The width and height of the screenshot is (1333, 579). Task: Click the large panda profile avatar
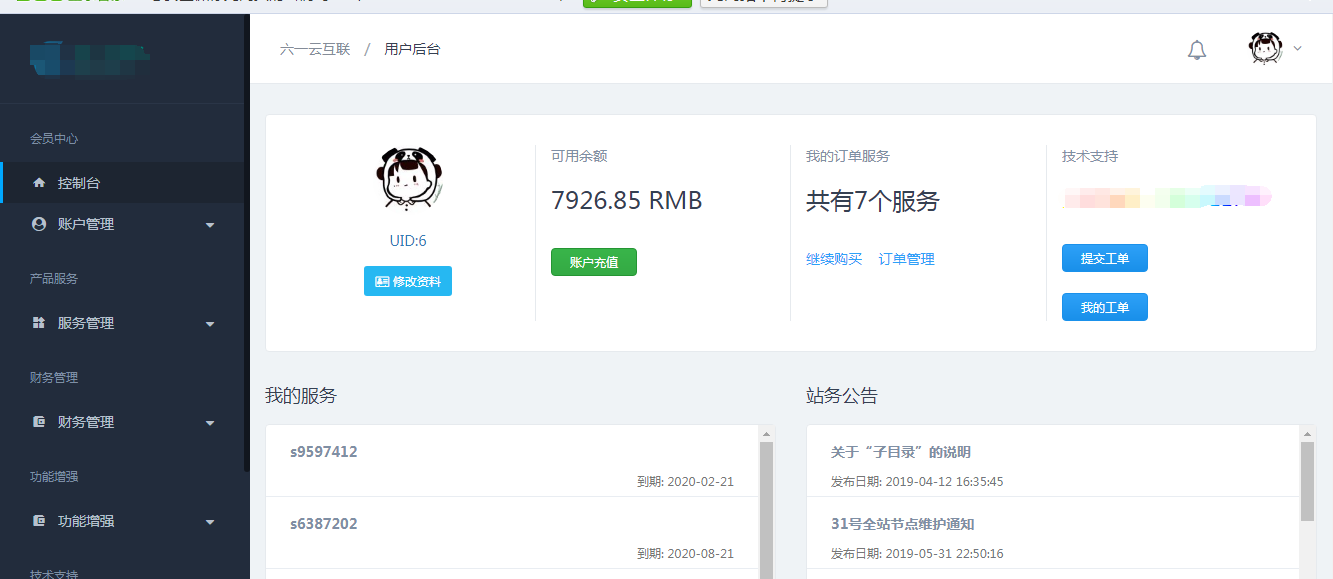(408, 180)
